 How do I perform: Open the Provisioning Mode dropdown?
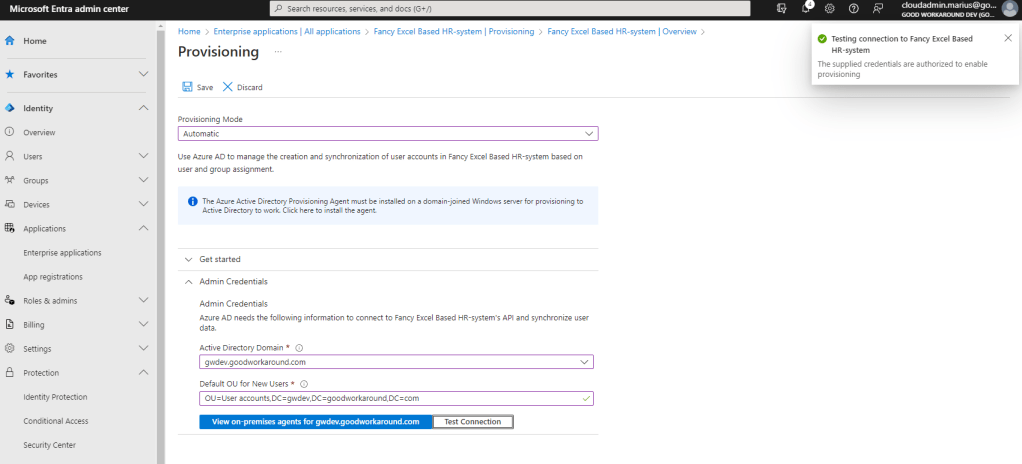click(388, 133)
